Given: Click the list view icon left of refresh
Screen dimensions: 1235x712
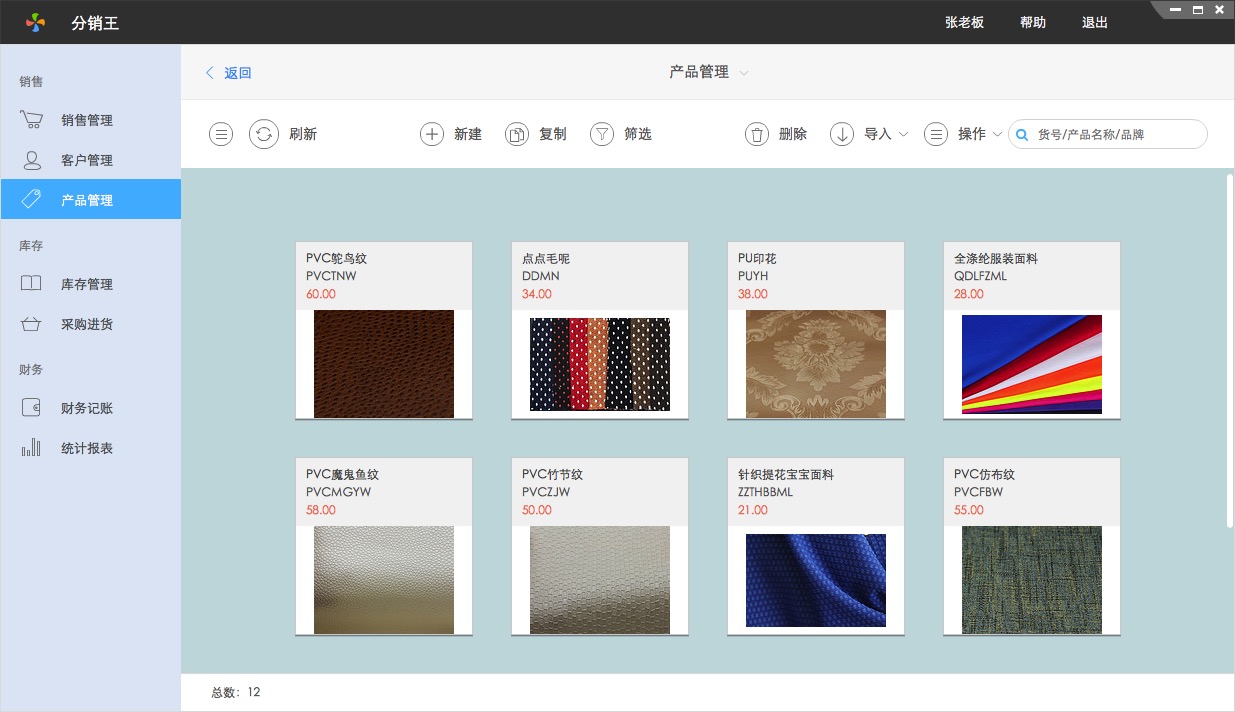Looking at the screenshot, I should (x=221, y=134).
